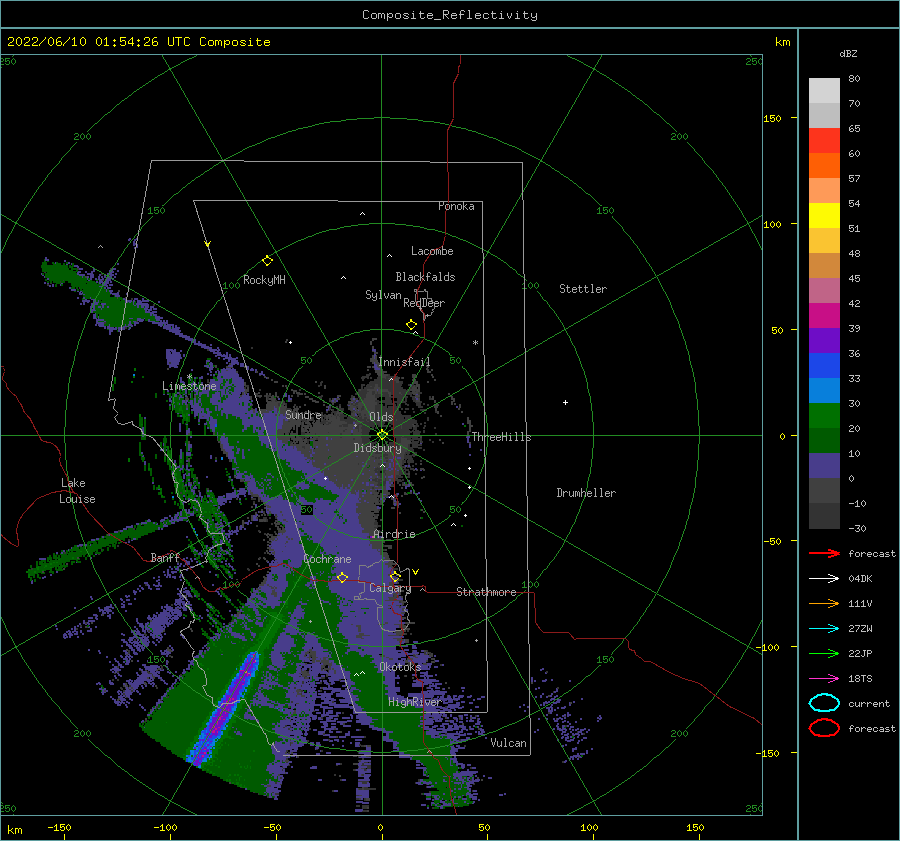Pick the green 22JP arrow legend icon
This screenshot has height=841, width=900.
click(x=824, y=653)
